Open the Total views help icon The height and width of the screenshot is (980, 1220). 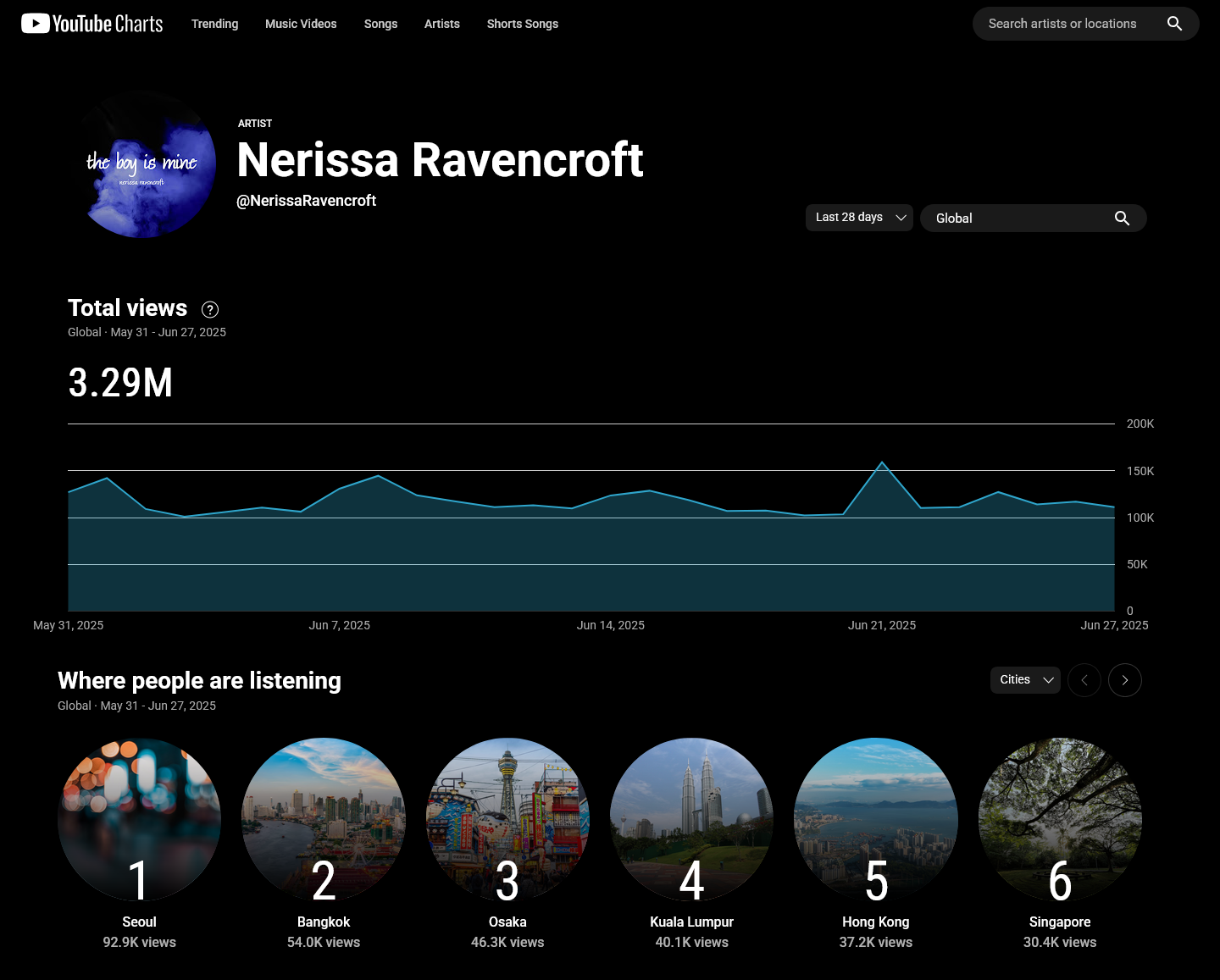210,309
